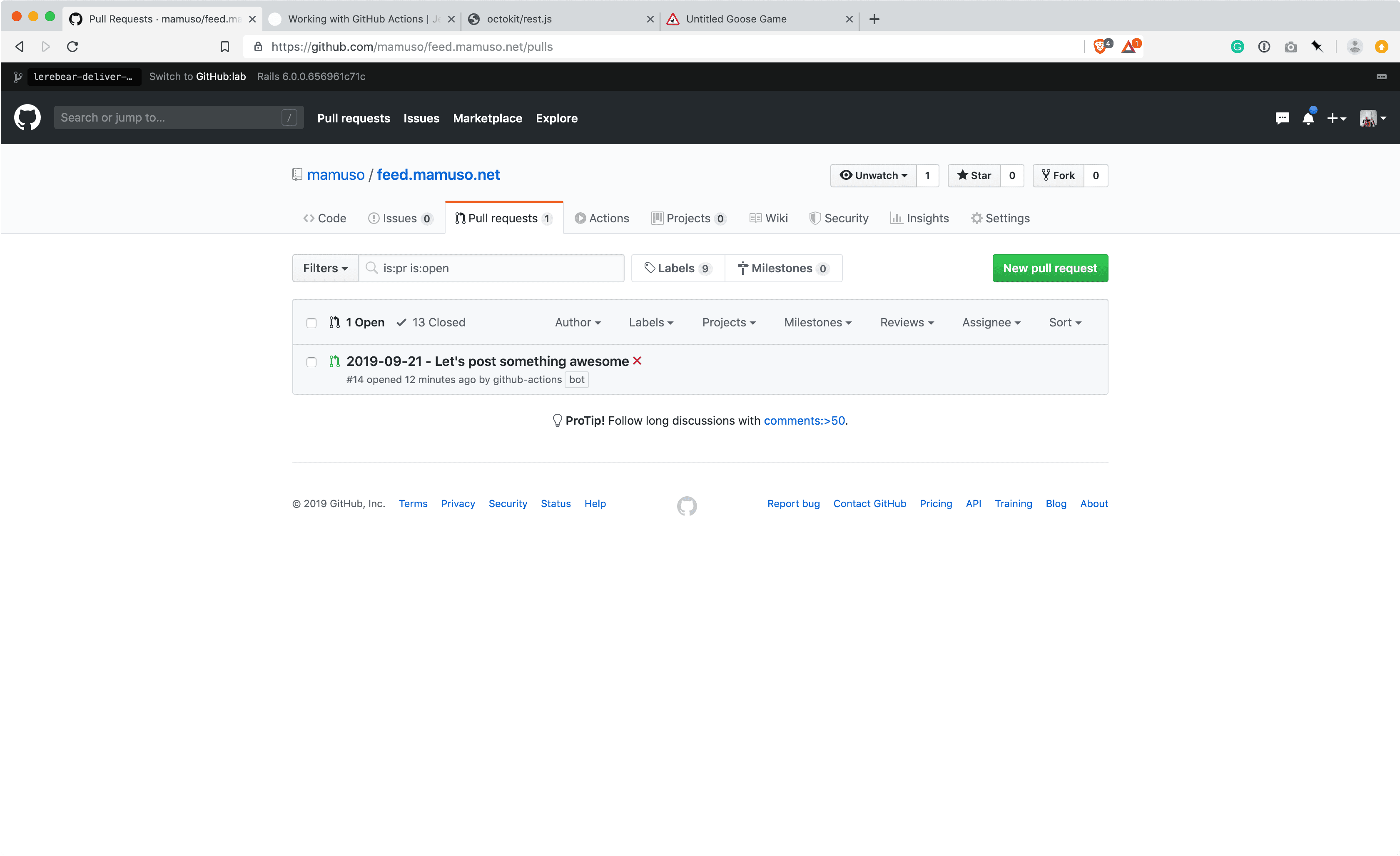Tick the checkbox for pull request #14

[x=311, y=362]
